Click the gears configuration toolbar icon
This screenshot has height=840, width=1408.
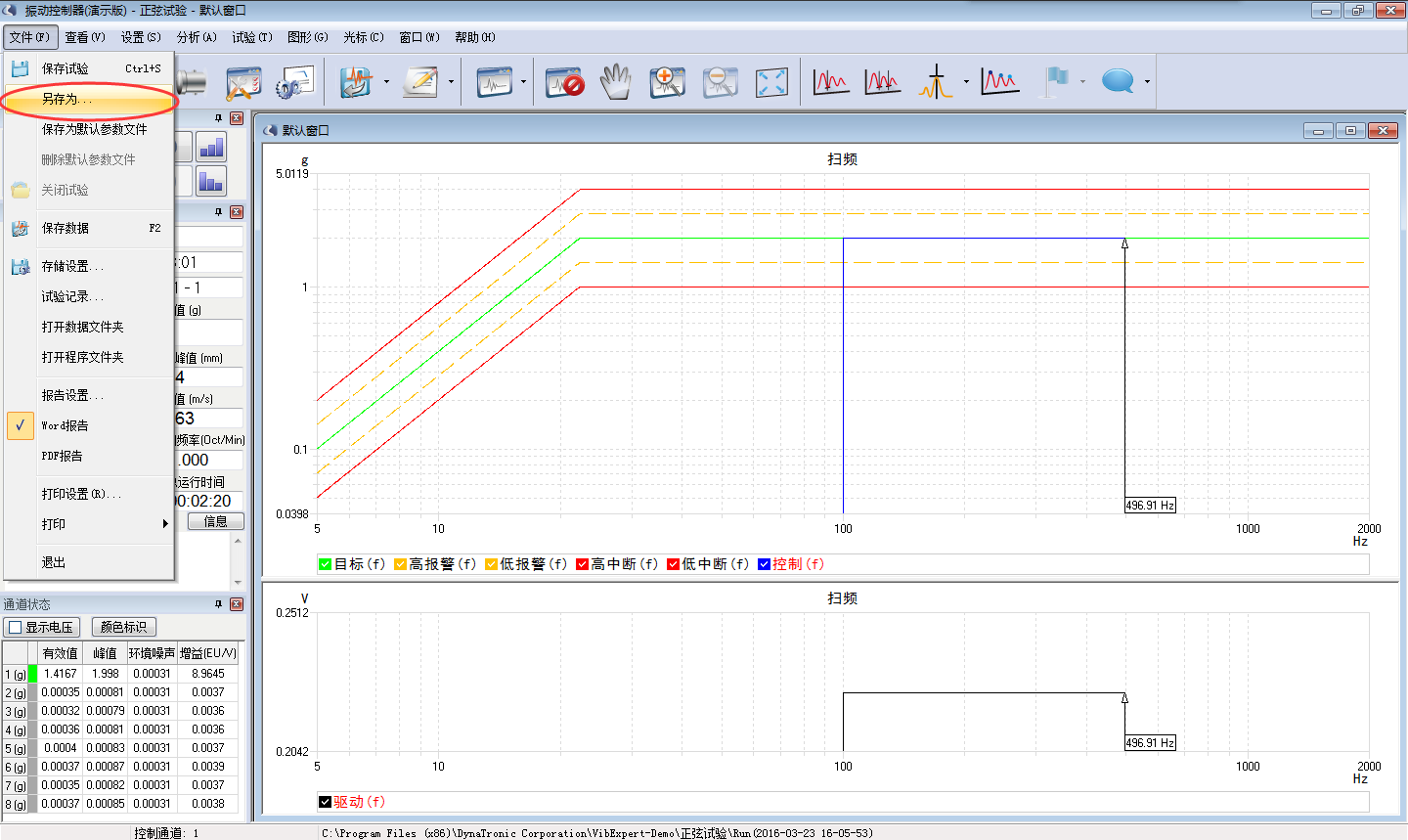(295, 82)
